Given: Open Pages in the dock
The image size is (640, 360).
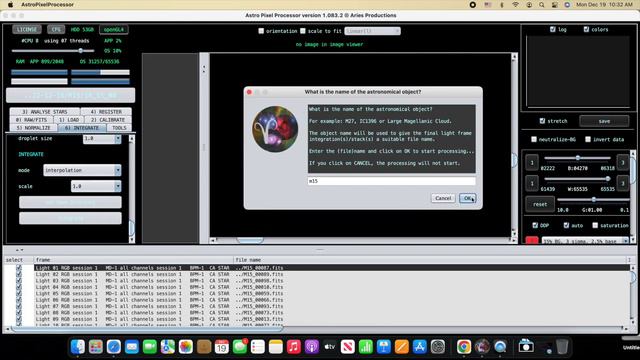Looking at the screenshot, I should 401,347.
